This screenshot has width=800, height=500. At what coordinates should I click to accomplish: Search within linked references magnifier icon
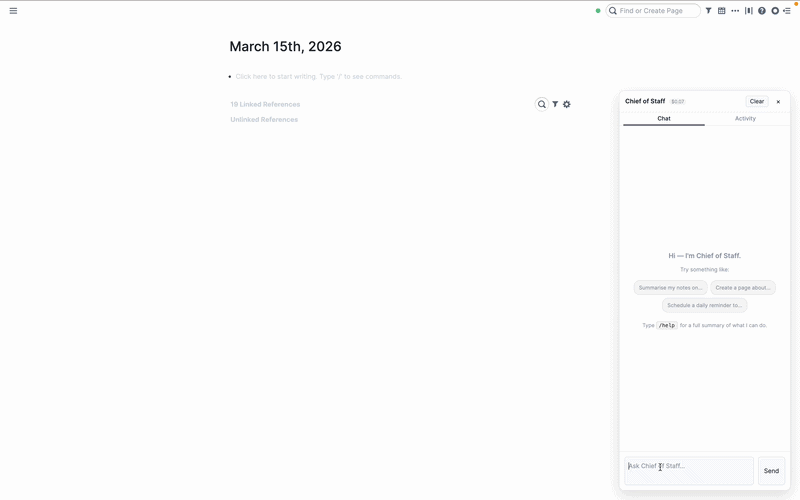(542, 104)
